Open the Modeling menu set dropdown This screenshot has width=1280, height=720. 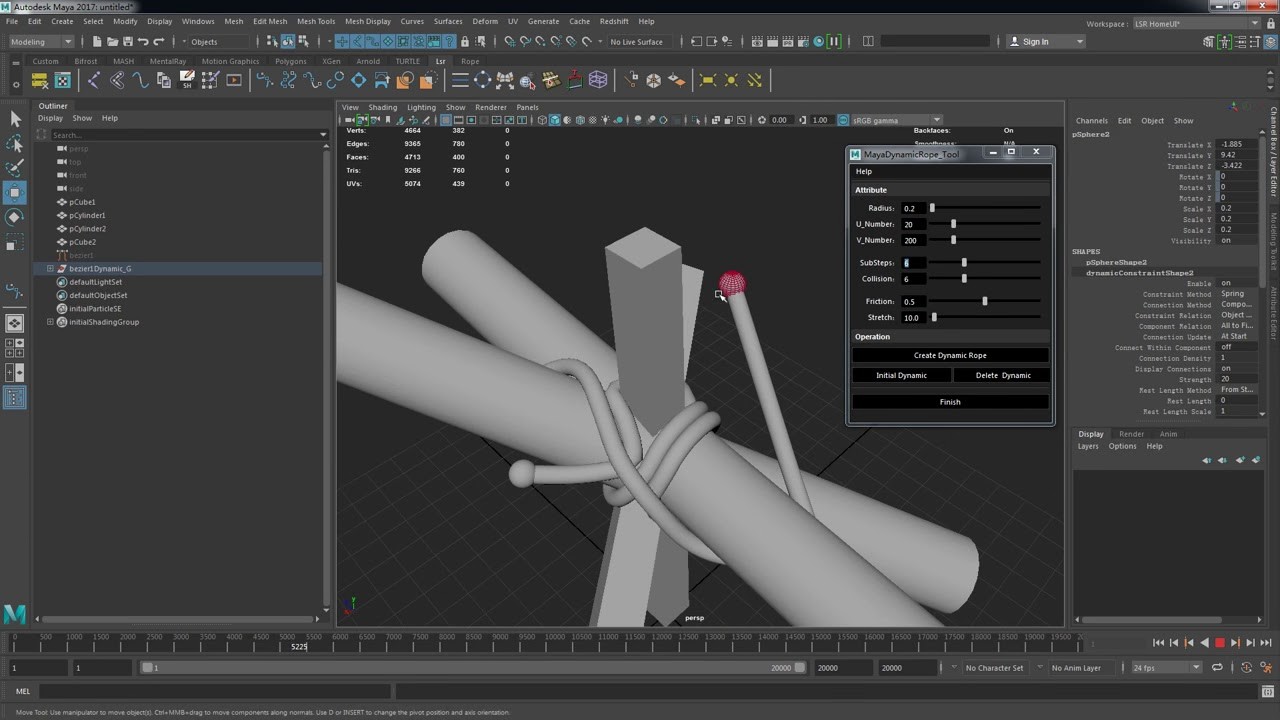40,41
